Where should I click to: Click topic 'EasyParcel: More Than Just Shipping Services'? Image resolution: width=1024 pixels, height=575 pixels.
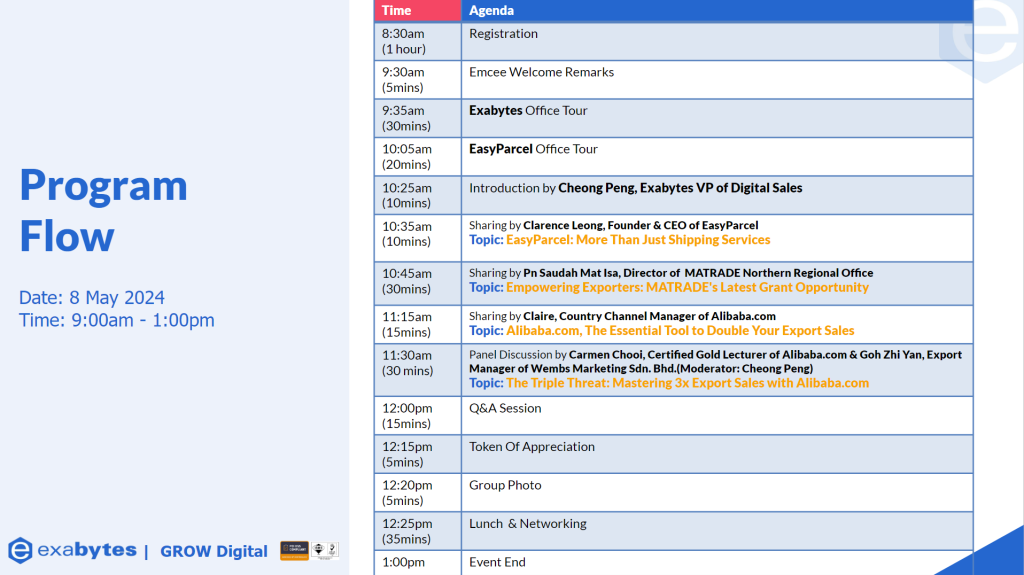click(638, 240)
